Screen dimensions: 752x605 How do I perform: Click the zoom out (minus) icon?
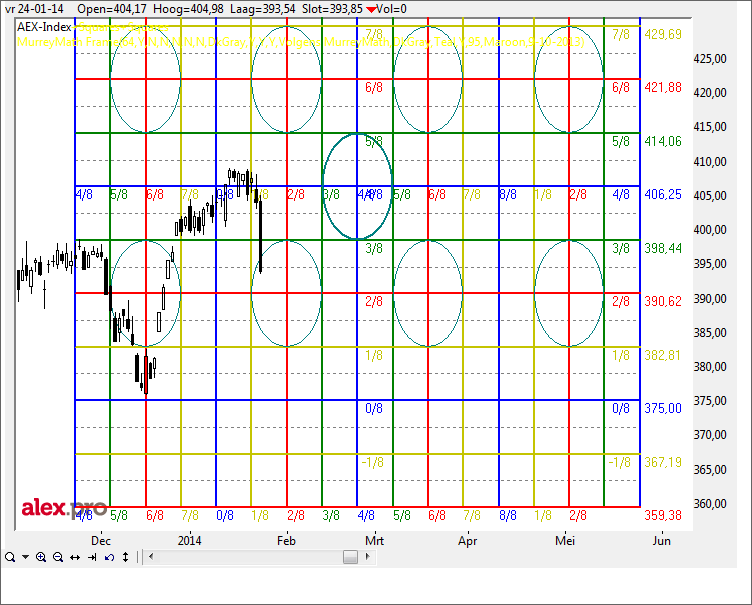58,557
